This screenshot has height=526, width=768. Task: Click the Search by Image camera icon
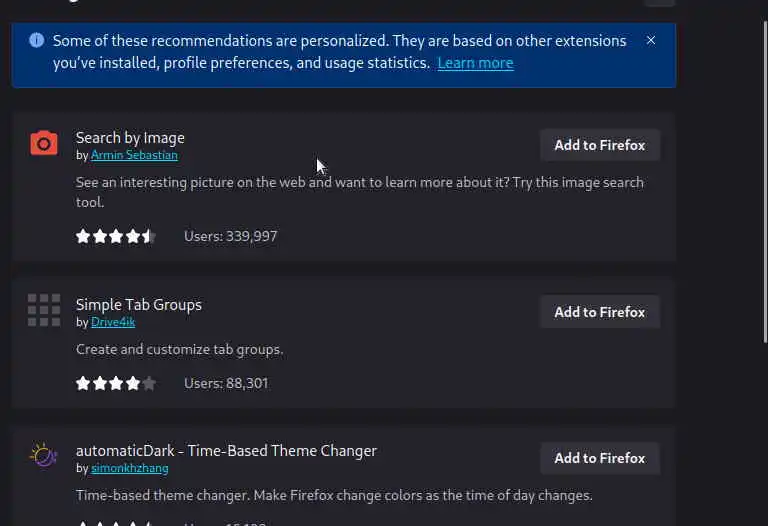pos(44,143)
